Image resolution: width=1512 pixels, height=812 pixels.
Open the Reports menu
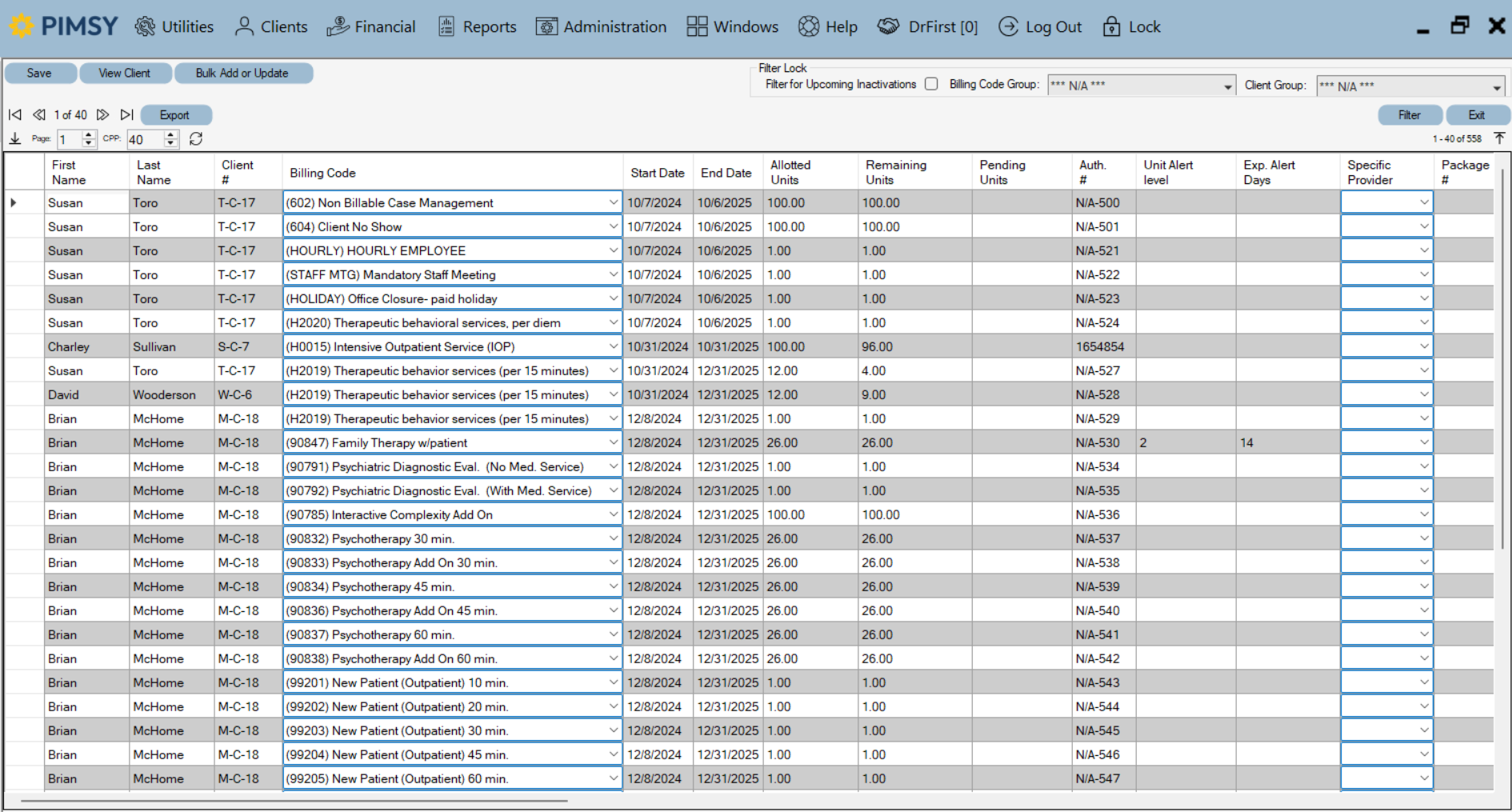[477, 26]
